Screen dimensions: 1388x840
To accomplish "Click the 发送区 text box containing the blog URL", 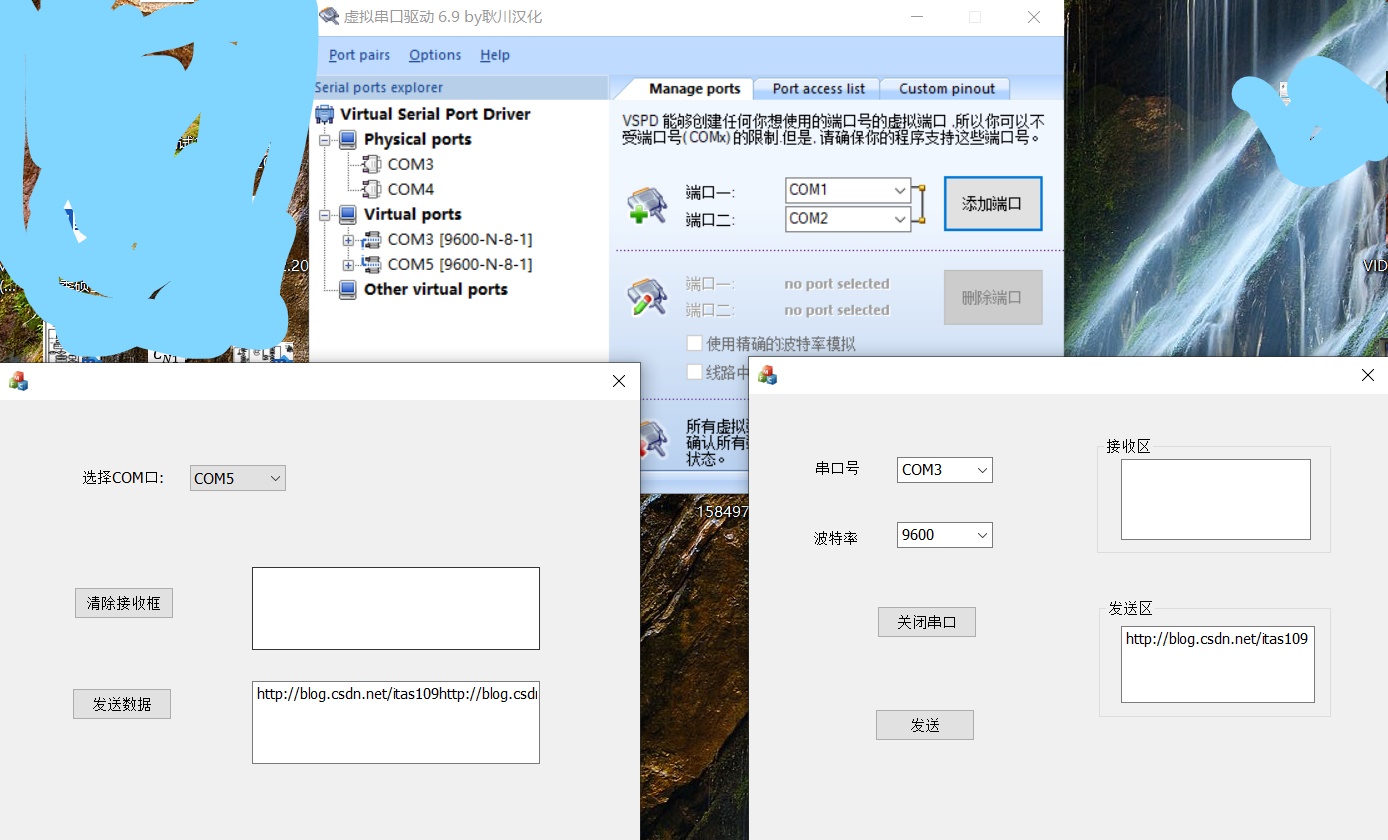I will tap(1216, 663).
